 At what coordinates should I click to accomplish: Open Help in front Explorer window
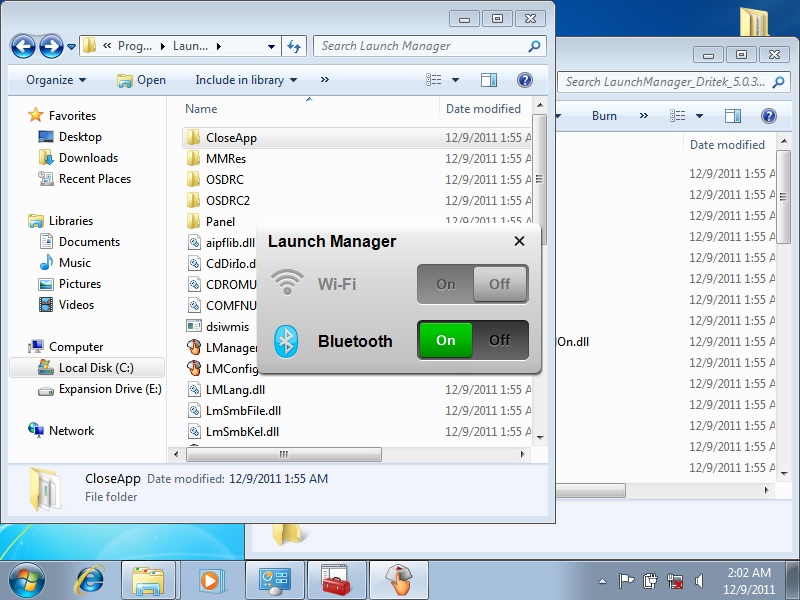coord(525,80)
